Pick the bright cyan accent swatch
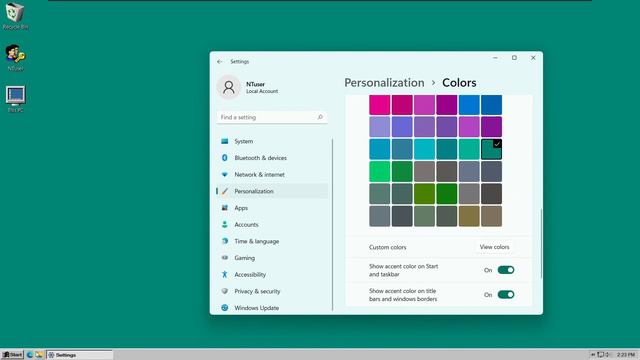The width and height of the screenshot is (640, 360). 424,149
